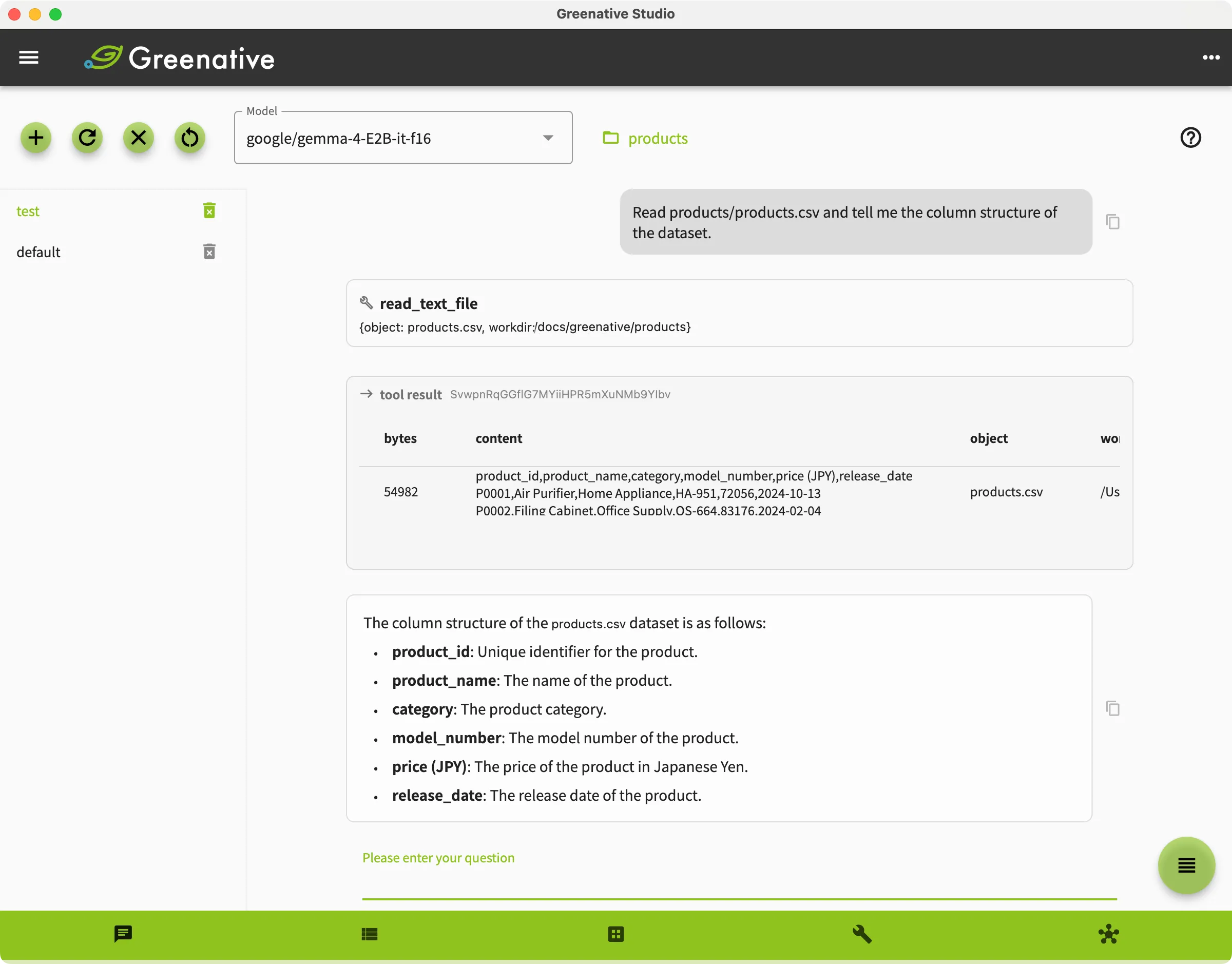Switch to the chat tab in bottom bar
This screenshot has width=1232, height=964.
point(123,934)
